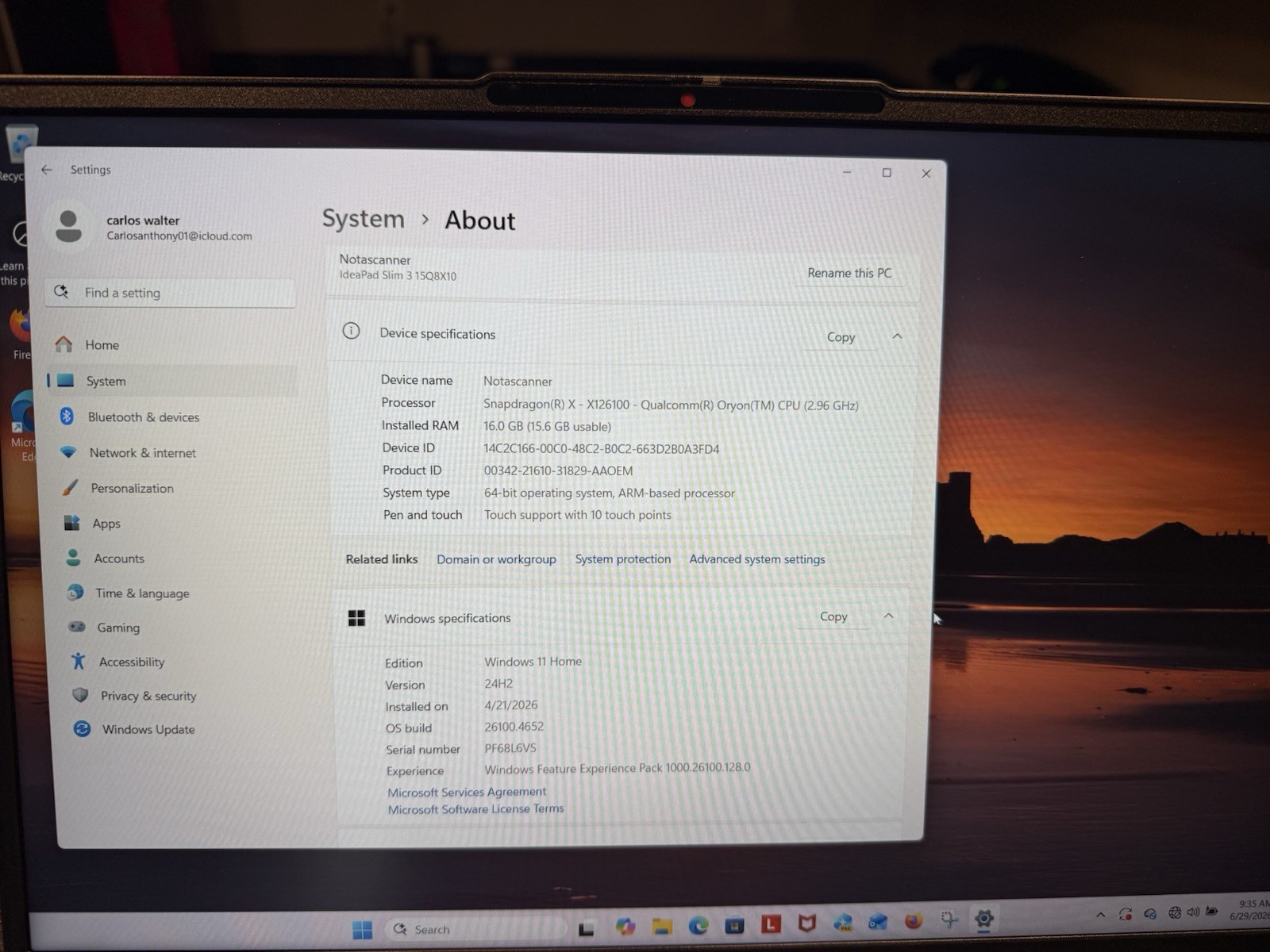Click the Edition value Windows 11 Home
Viewport: 1270px width, 952px height.
click(533, 662)
